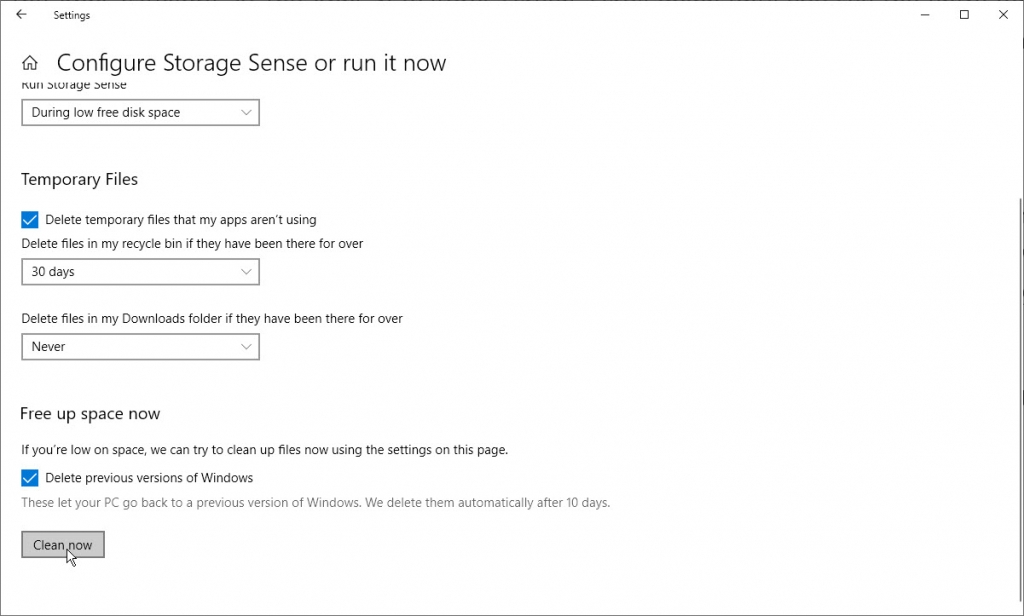Click the Delete previous versions of Windows label
The image size is (1024, 616).
pos(148,477)
